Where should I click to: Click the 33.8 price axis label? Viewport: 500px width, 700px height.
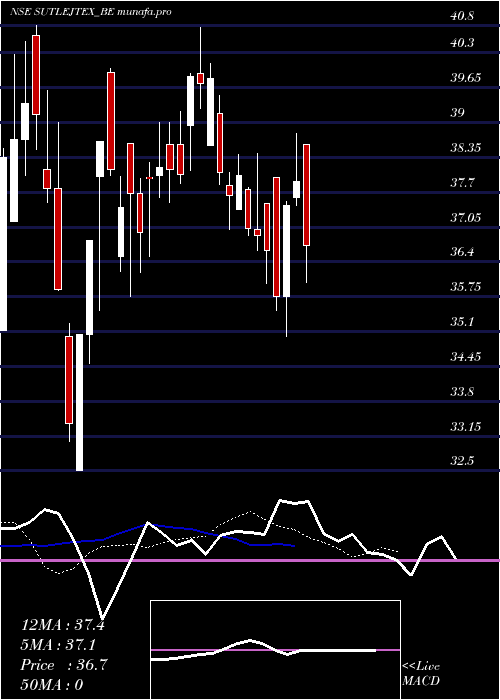pyautogui.click(x=462, y=392)
